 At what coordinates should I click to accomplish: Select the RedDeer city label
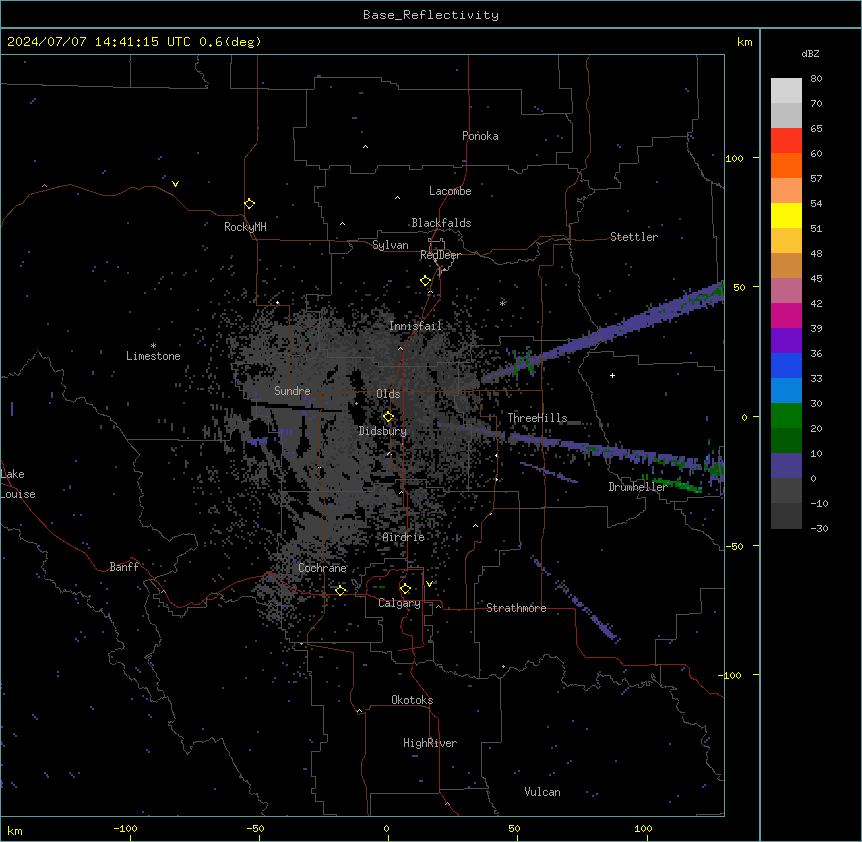click(x=440, y=255)
